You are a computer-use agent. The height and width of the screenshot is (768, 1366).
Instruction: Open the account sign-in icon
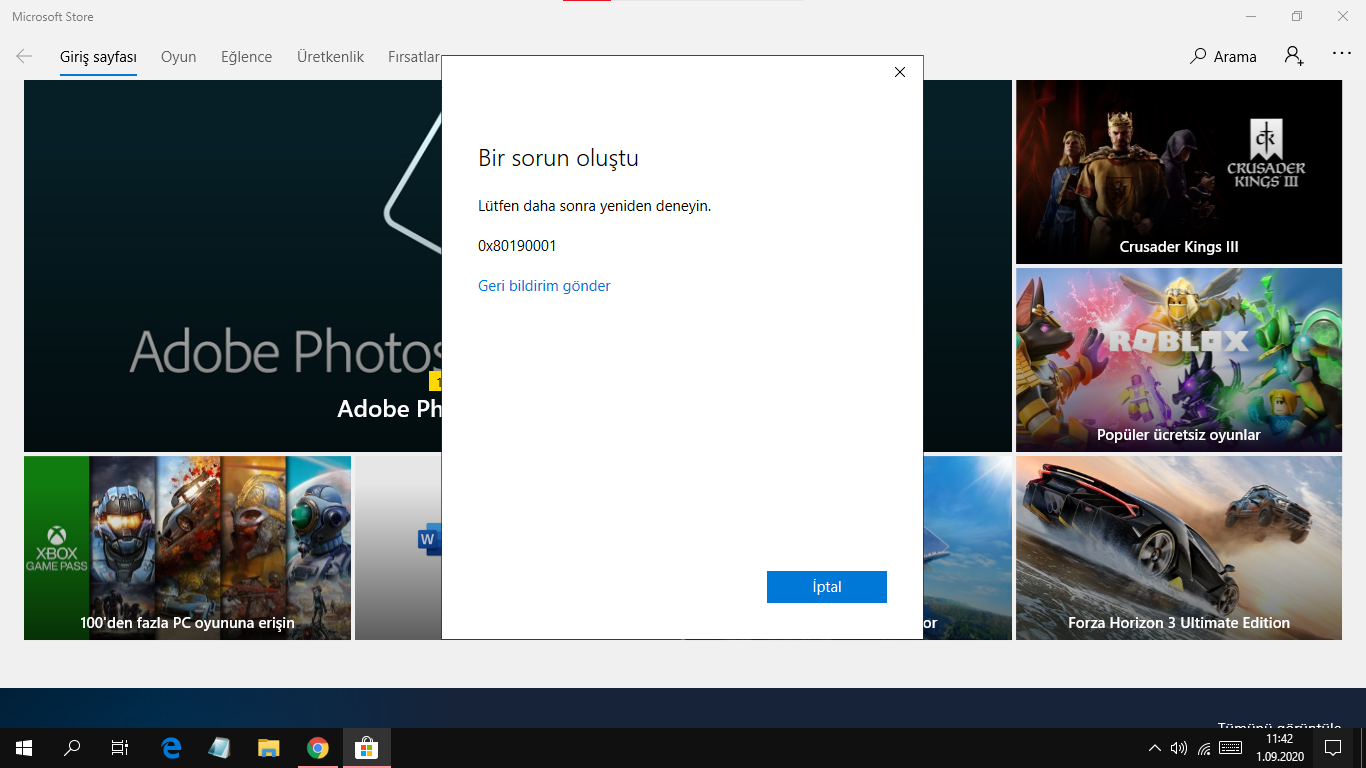point(1294,56)
